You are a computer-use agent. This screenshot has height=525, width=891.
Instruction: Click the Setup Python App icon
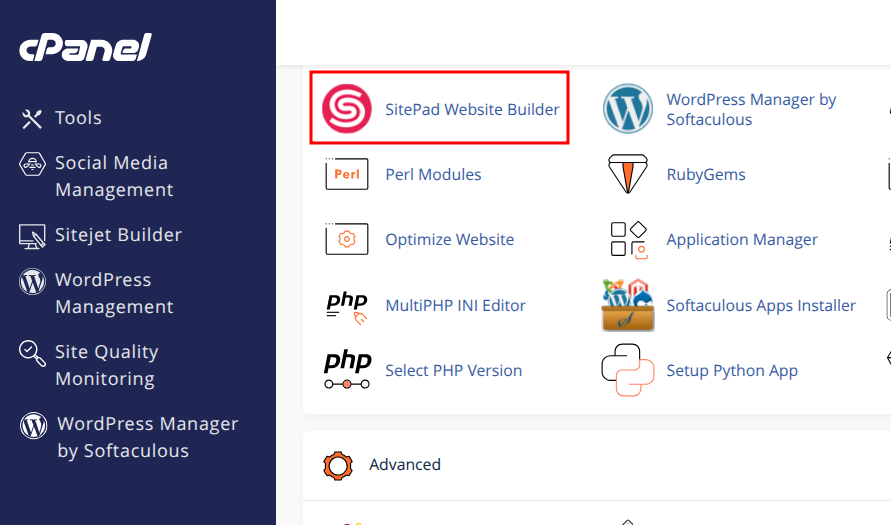pos(628,370)
